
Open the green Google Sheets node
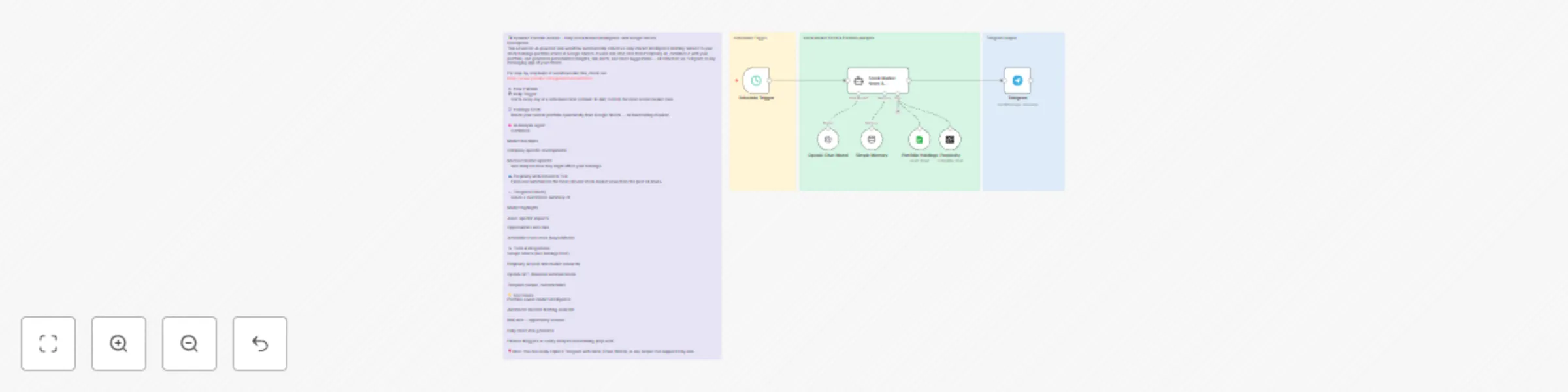pyautogui.click(x=919, y=139)
